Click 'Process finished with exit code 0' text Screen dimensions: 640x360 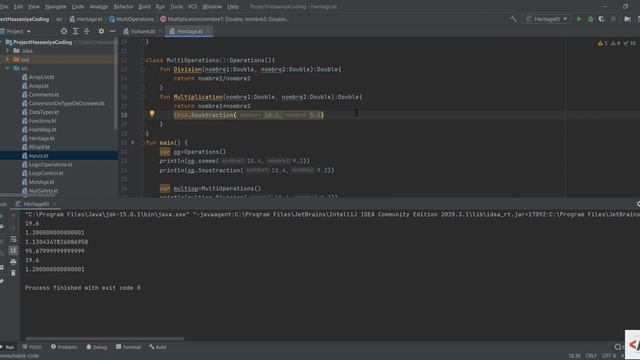(83, 288)
